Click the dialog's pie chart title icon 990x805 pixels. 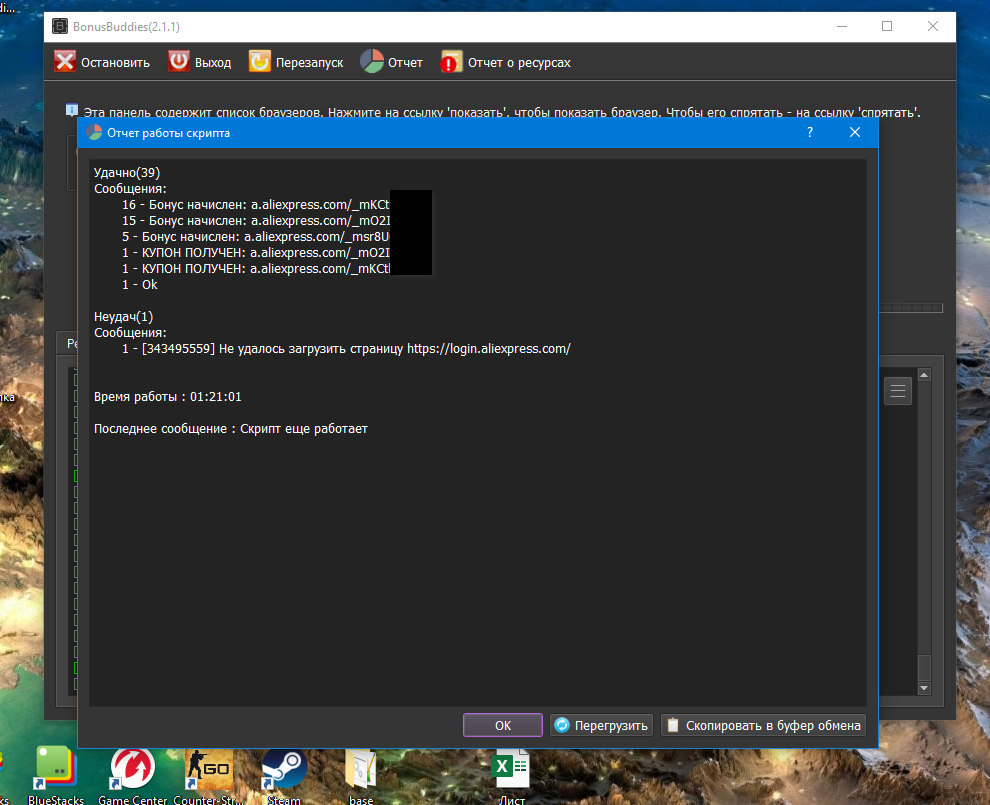pos(94,133)
